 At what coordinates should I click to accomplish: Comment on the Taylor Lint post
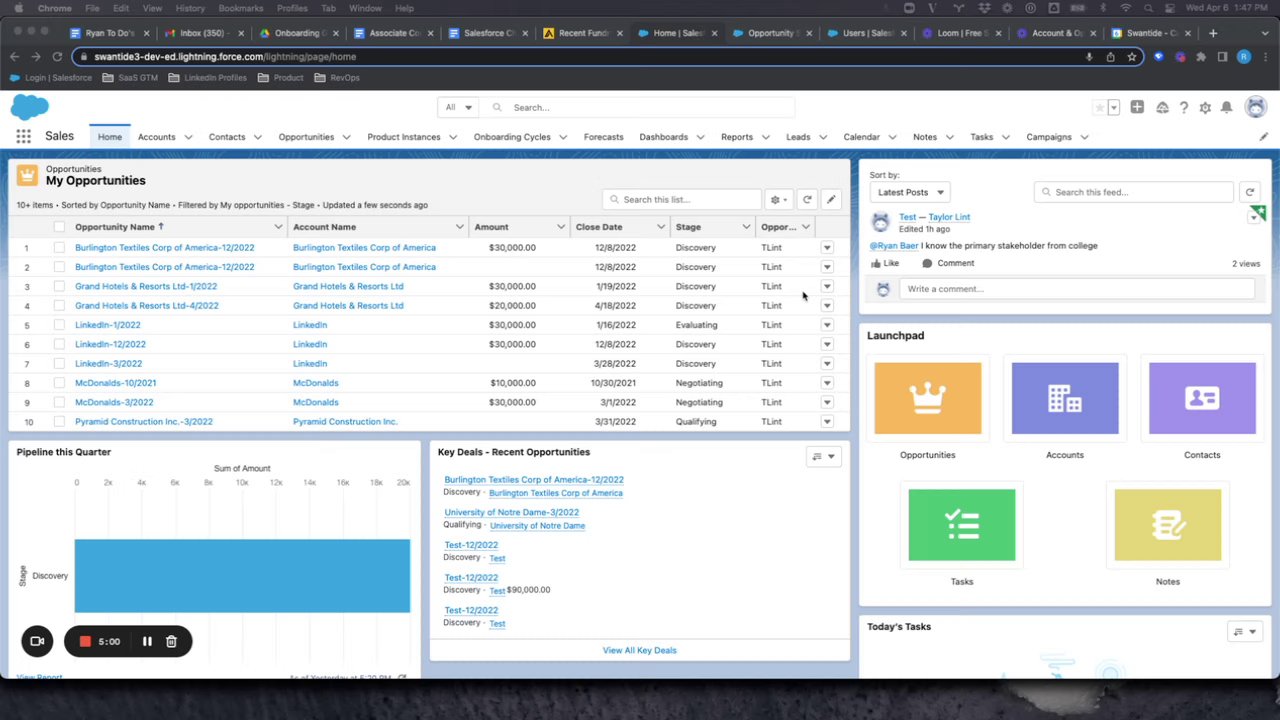pos(948,263)
